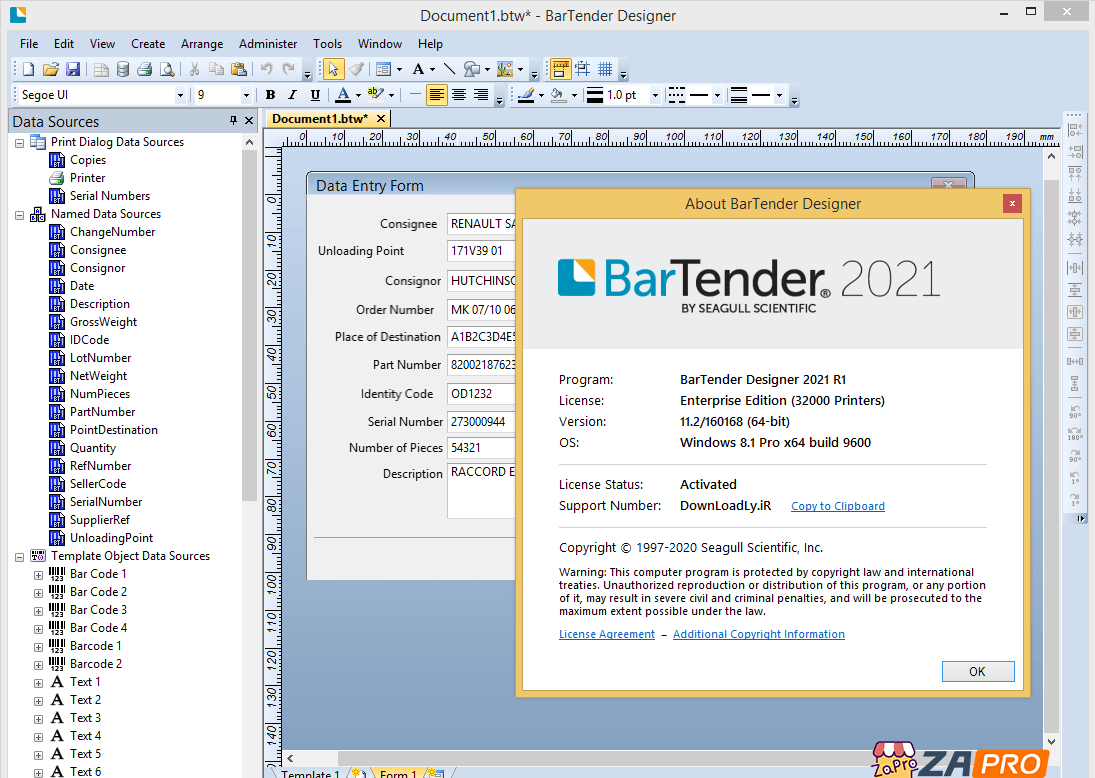Open Print Preview magnifier icon
Screen dimensions: 1095x778
tap(167, 69)
